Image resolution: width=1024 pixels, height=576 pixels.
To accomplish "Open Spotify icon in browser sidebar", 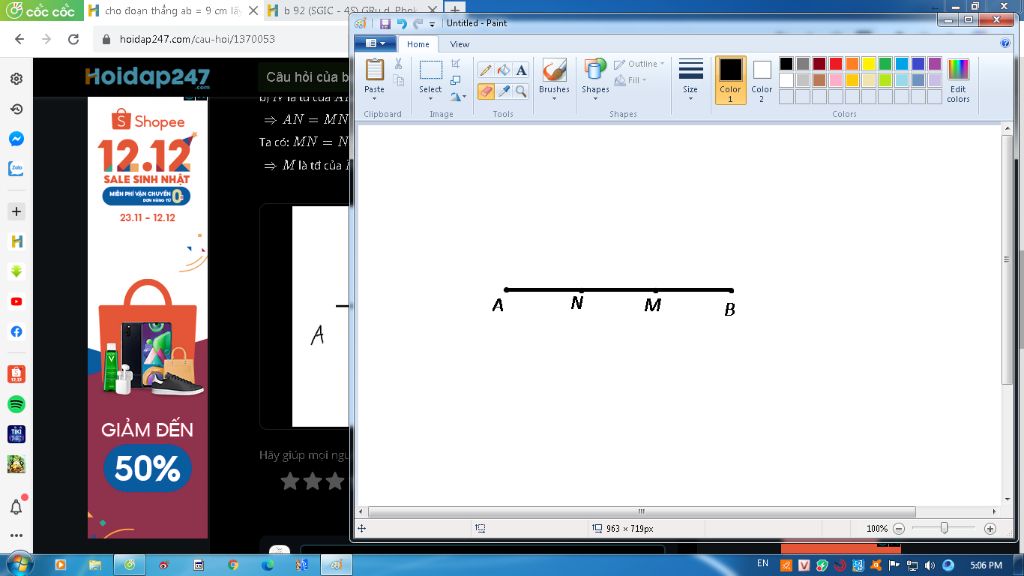I will [16, 404].
